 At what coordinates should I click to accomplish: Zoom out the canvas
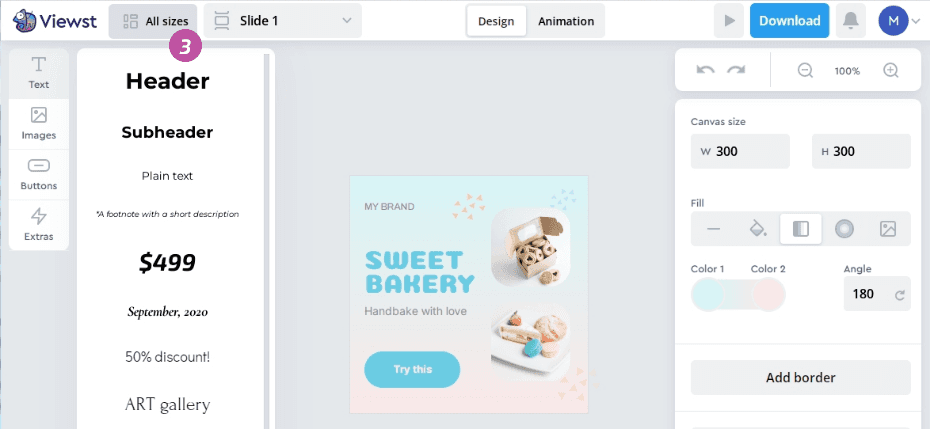click(805, 71)
